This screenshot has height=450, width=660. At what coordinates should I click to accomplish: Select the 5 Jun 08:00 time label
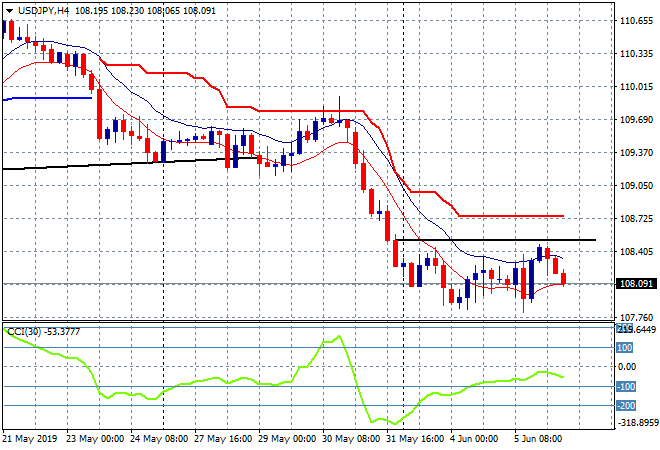538,439
